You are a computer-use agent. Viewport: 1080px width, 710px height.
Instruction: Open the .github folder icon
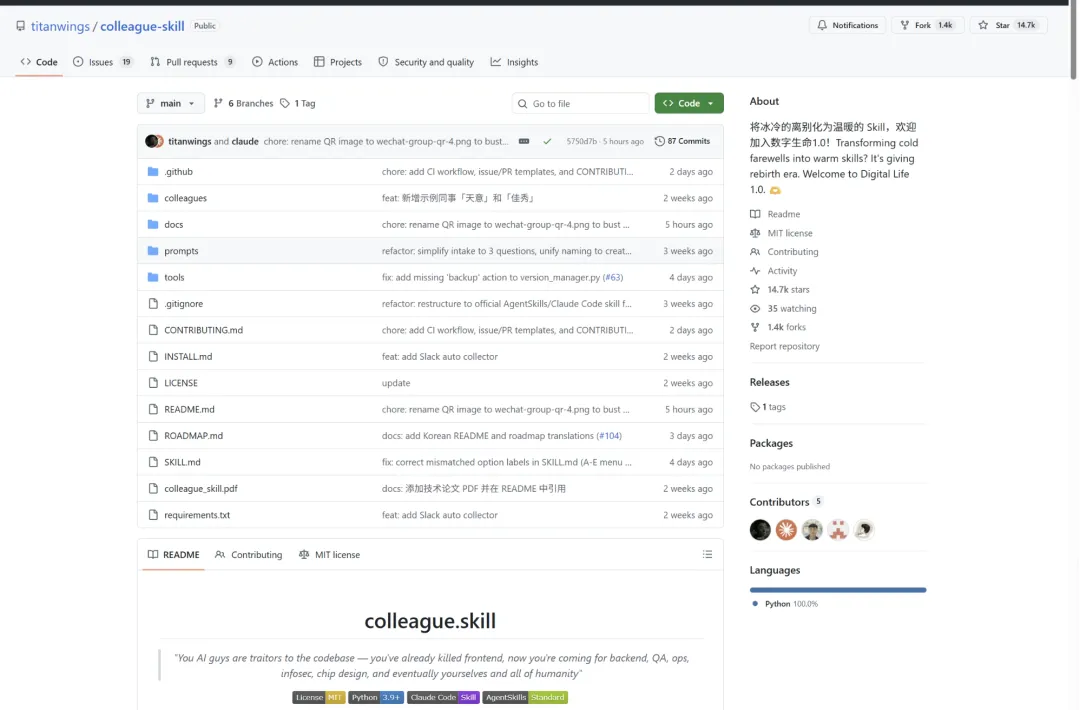(153, 171)
